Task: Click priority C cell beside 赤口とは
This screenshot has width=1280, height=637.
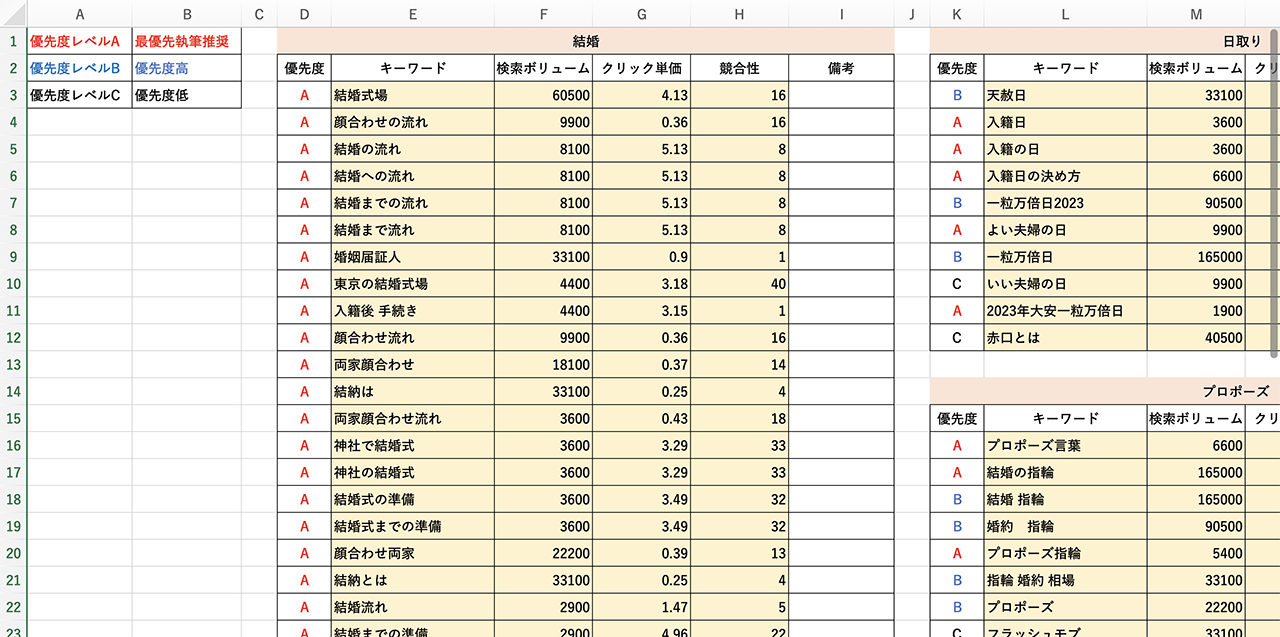Action: pyautogui.click(x=957, y=338)
